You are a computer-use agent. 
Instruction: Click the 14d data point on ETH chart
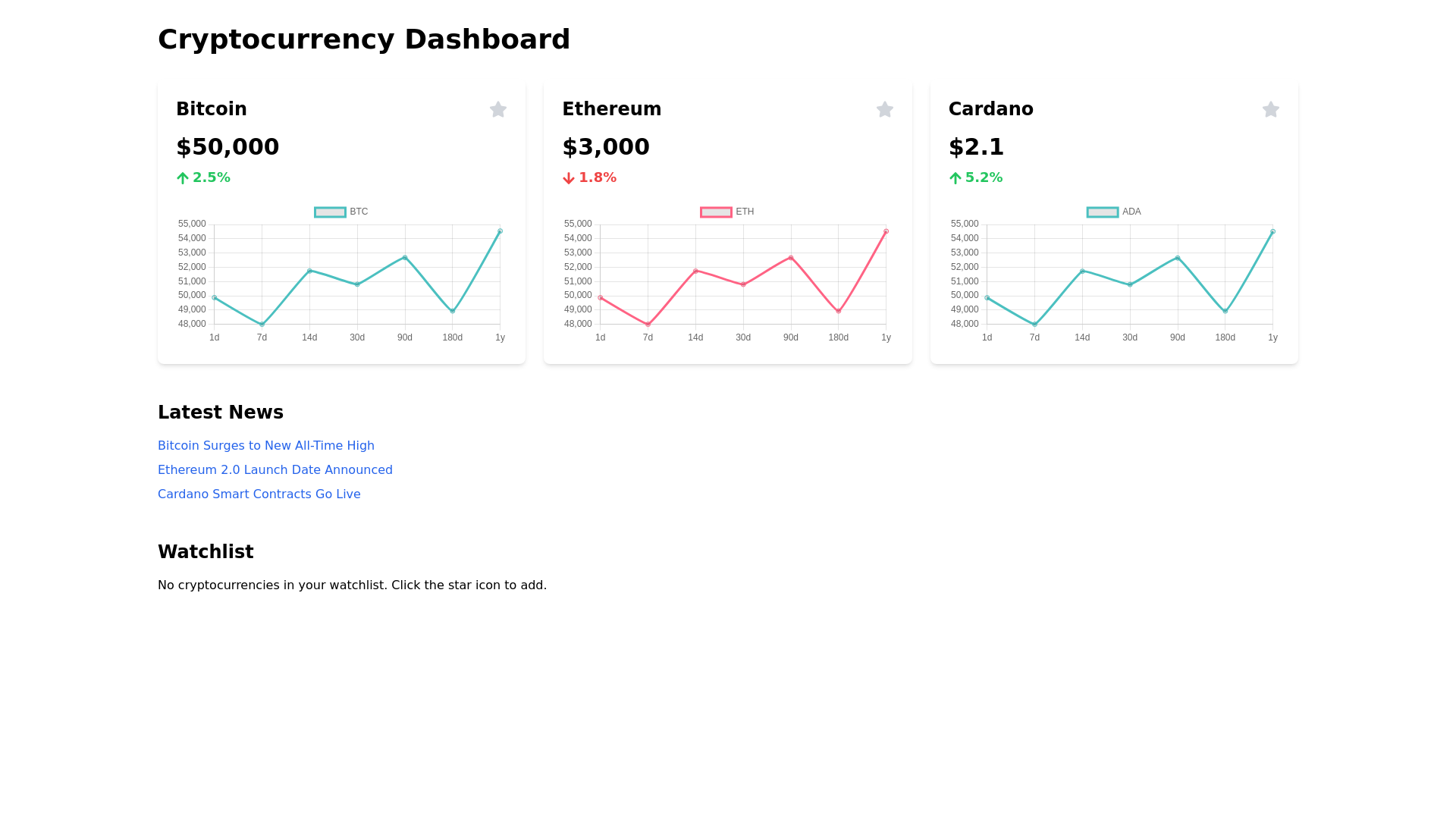(x=695, y=271)
